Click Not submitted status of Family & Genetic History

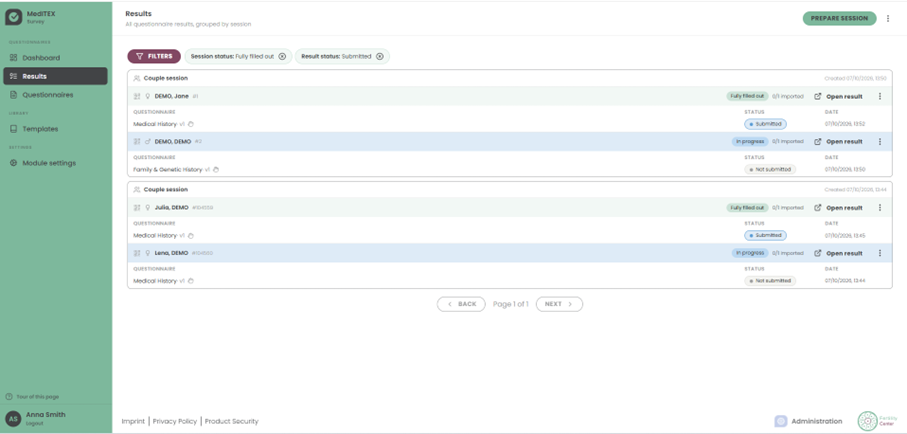[x=770, y=170]
